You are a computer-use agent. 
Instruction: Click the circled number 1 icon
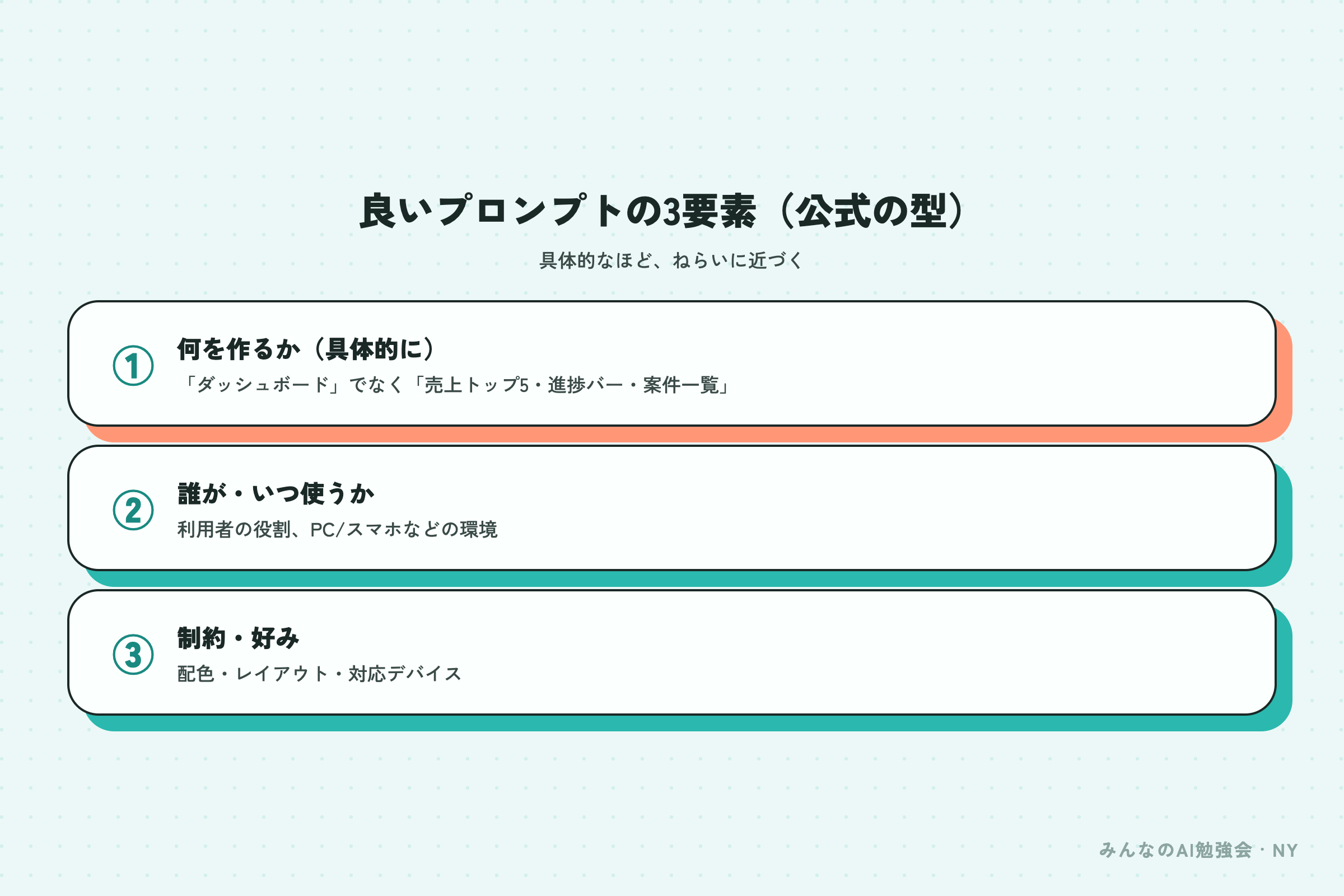pyautogui.click(x=133, y=366)
